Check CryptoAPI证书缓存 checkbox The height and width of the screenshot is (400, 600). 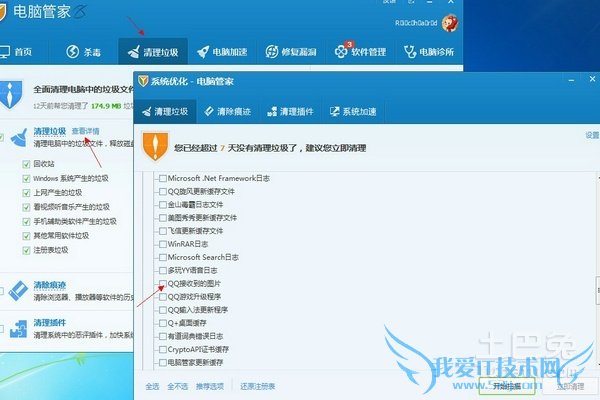tap(163, 349)
